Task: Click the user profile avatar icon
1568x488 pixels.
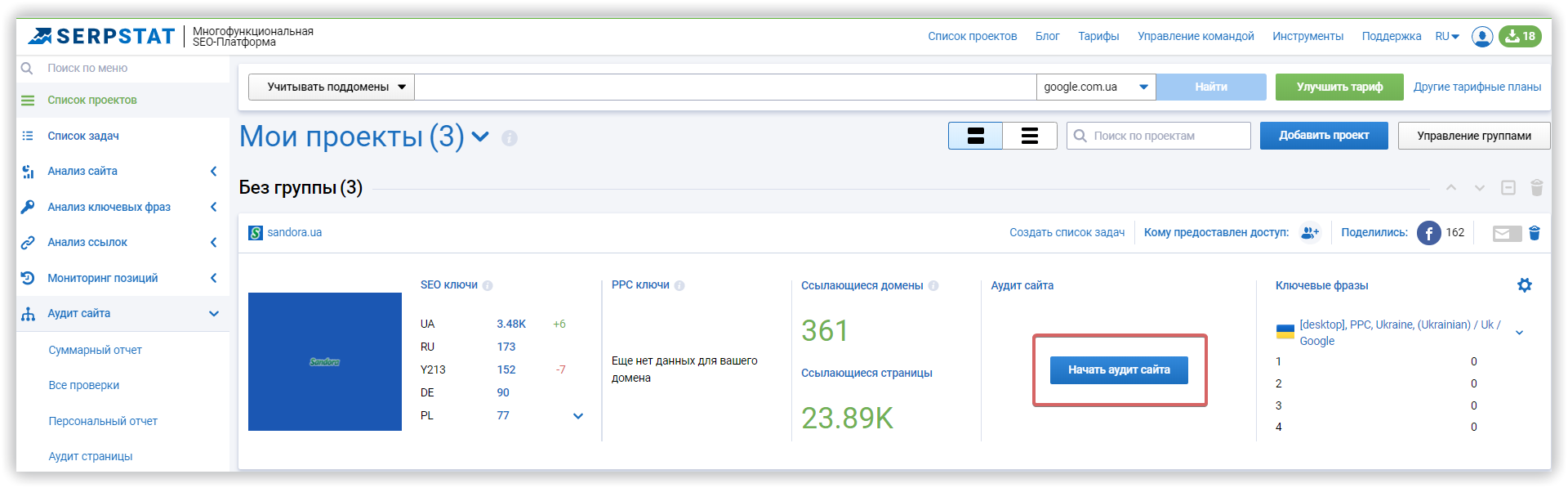Action: (1481, 37)
